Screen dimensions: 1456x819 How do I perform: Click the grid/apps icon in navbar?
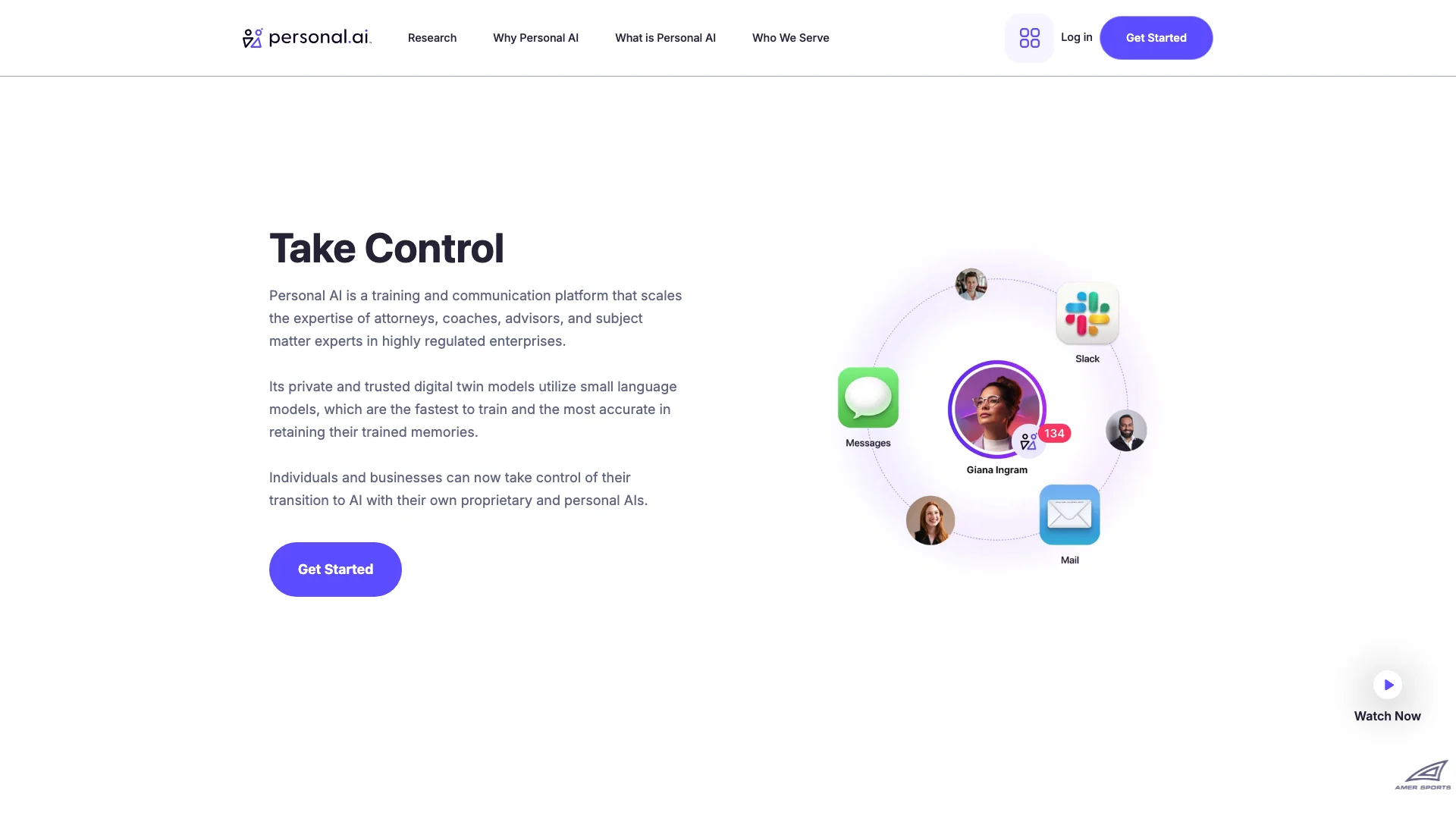click(x=1029, y=38)
